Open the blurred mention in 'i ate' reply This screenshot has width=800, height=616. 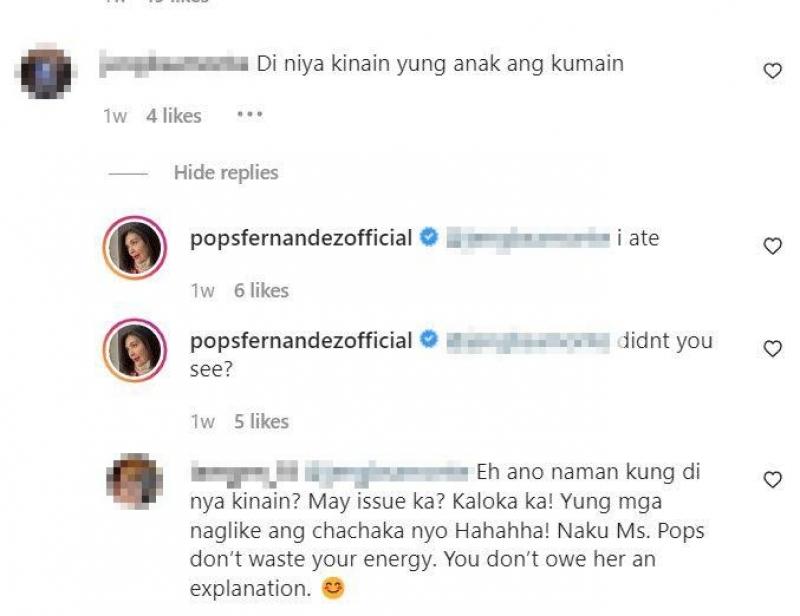[x=528, y=239]
